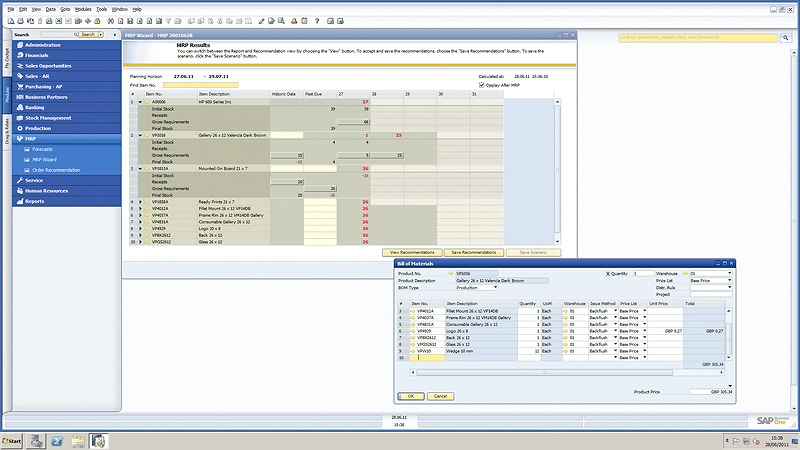Click the Help question mark icon
The image size is (800, 450).
click(x=317, y=21)
